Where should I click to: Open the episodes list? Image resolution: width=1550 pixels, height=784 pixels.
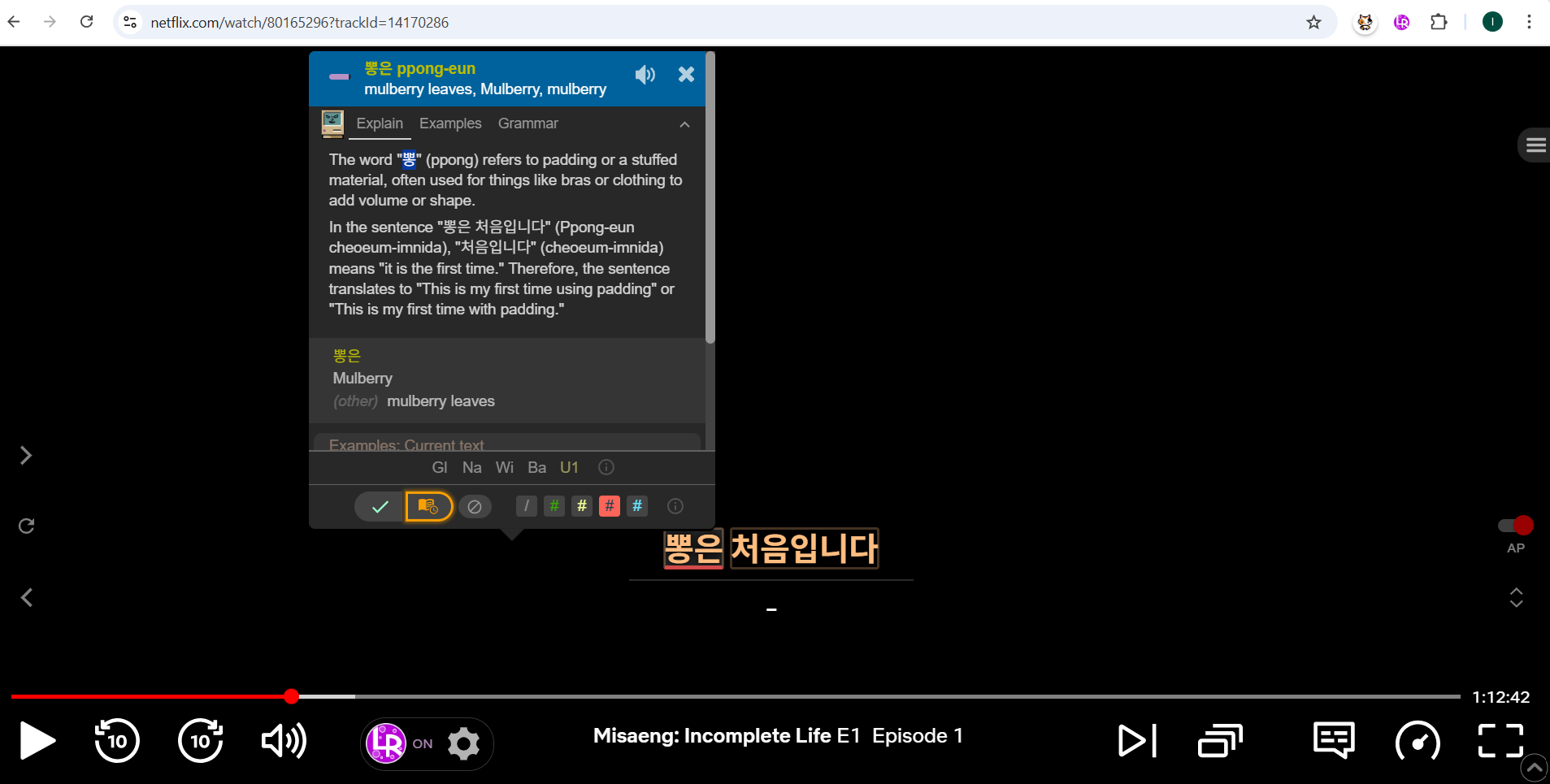coord(1220,741)
